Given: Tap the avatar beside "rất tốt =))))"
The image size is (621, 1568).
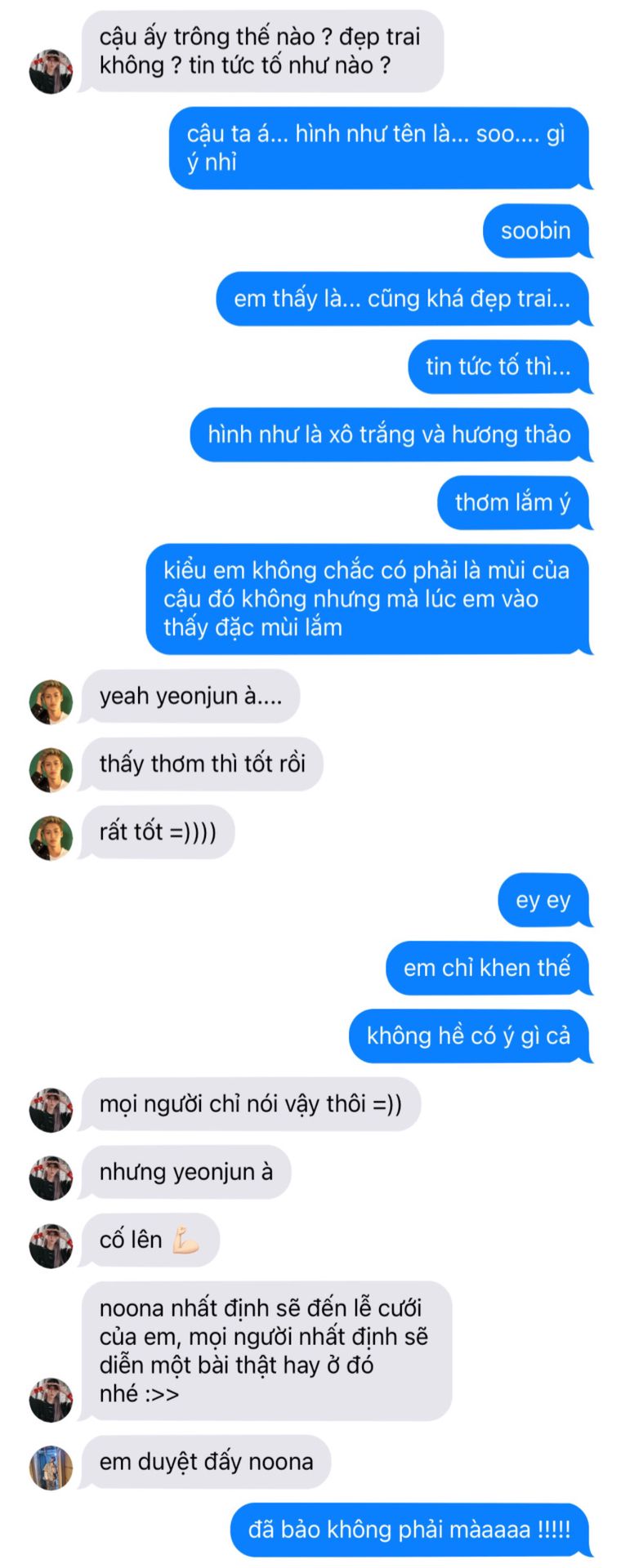Looking at the screenshot, I should (x=51, y=838).
